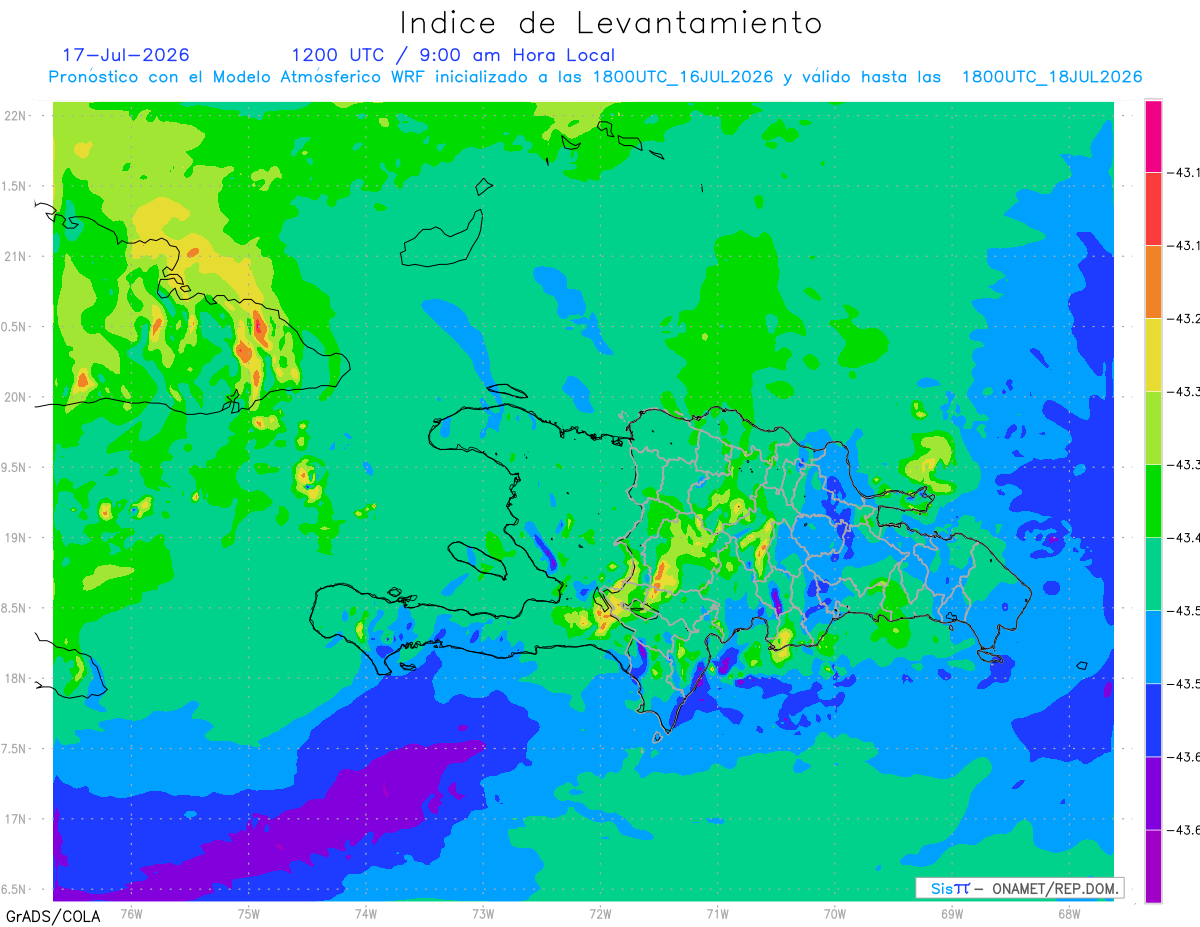Click the pink swatch atop the color bar

coord(1153,136)
